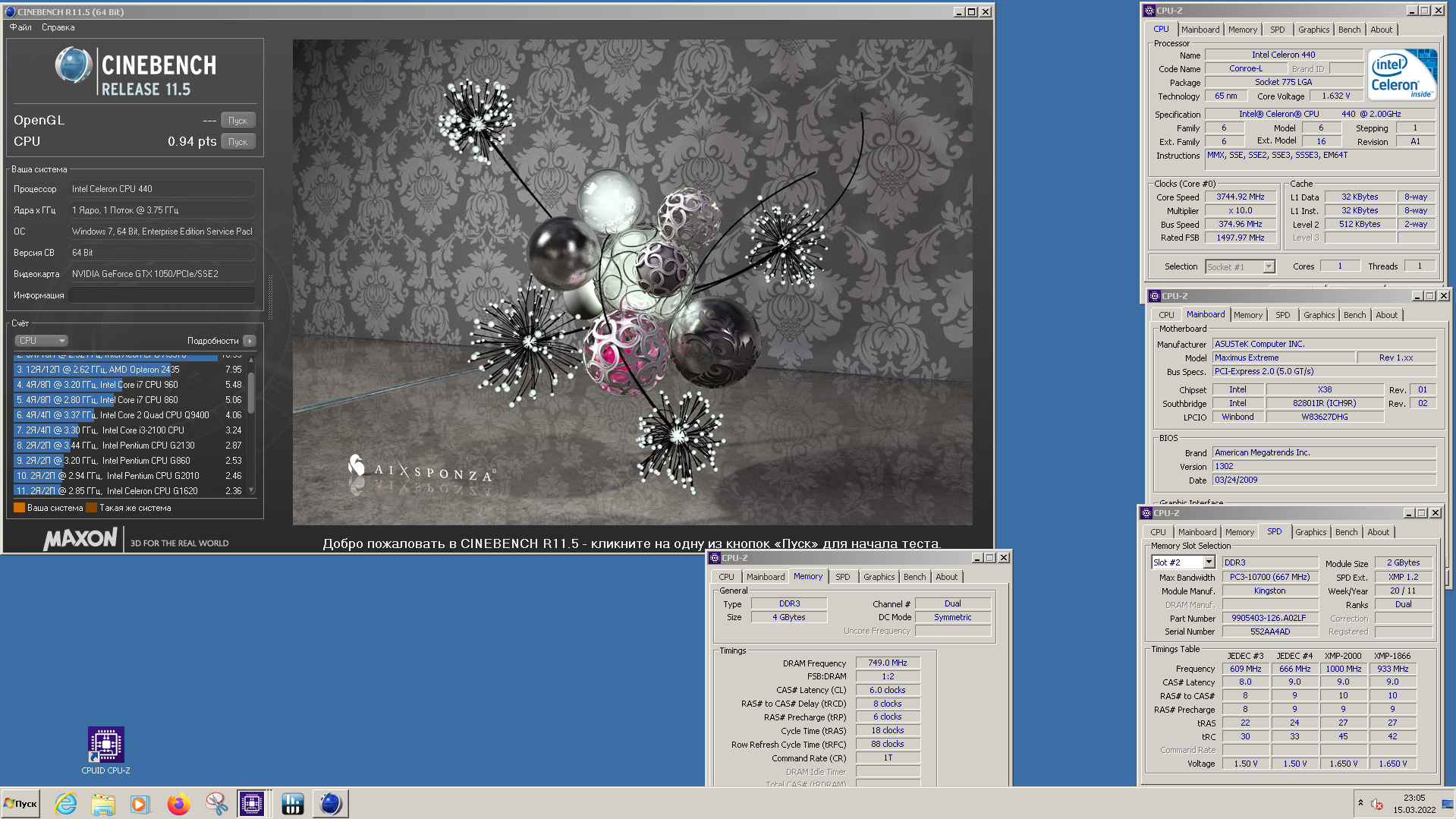Open the Справка menu in Cinebench
This screenshot has height=819, width=1456.
tap(58, 27)
